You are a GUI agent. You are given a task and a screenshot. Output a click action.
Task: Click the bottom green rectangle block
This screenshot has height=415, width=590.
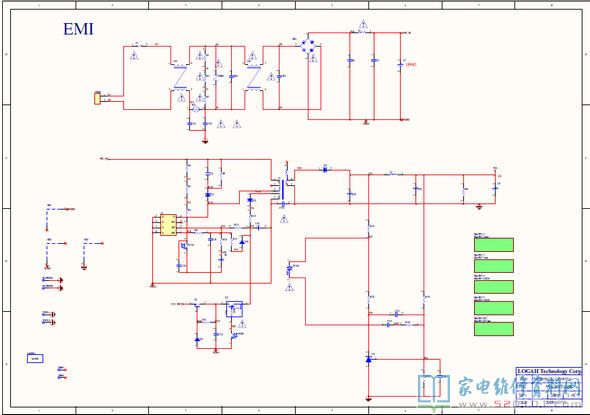tap(494, 329)
